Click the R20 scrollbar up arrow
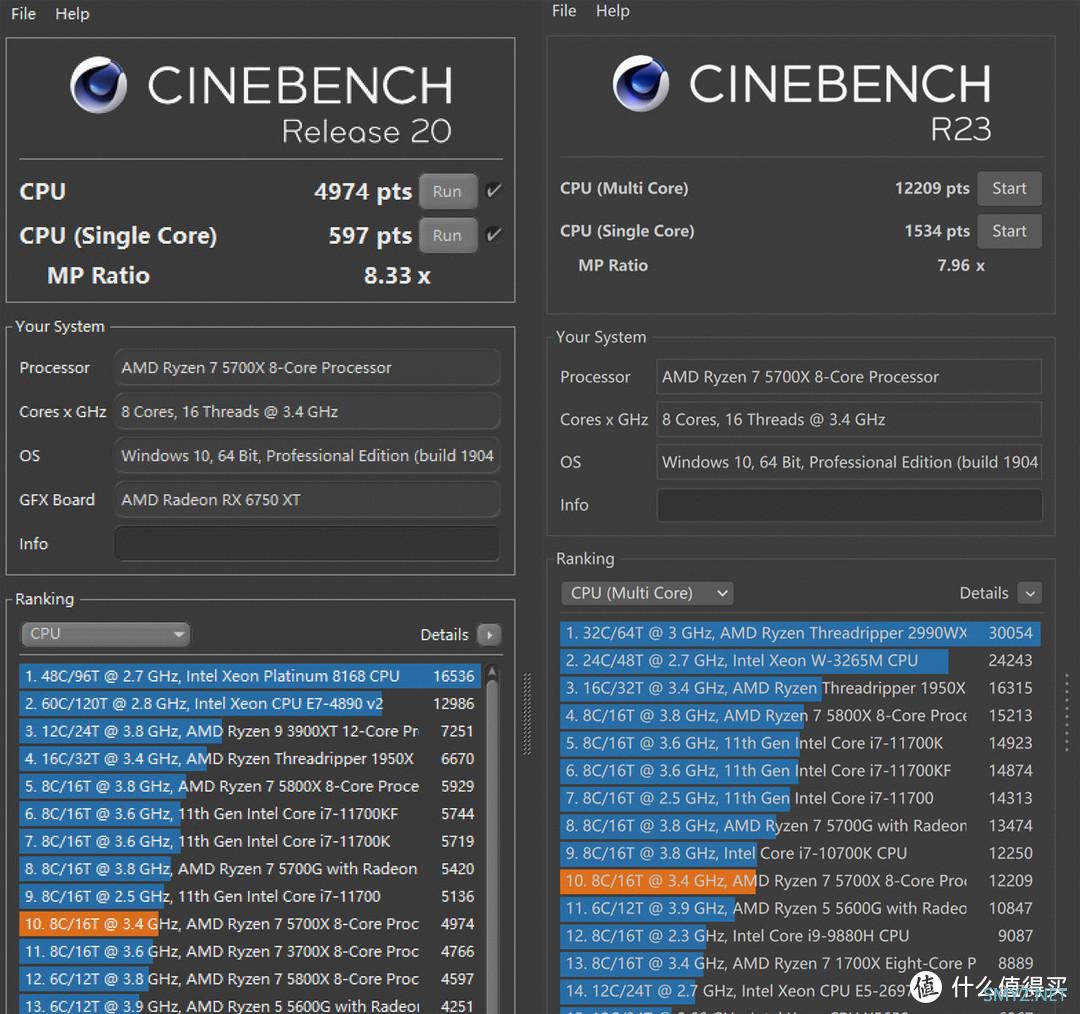This screenshot has width=1080, height=1014. [492, 672]
